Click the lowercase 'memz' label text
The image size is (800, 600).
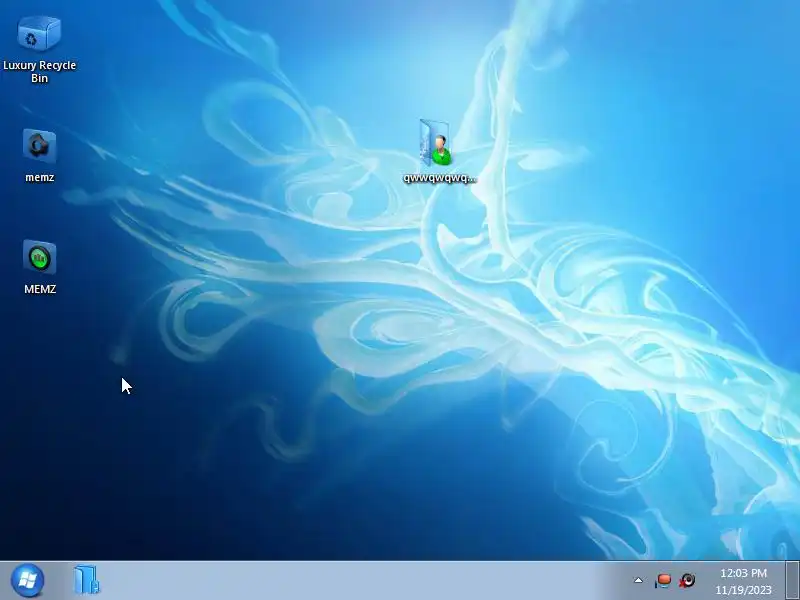40,177
